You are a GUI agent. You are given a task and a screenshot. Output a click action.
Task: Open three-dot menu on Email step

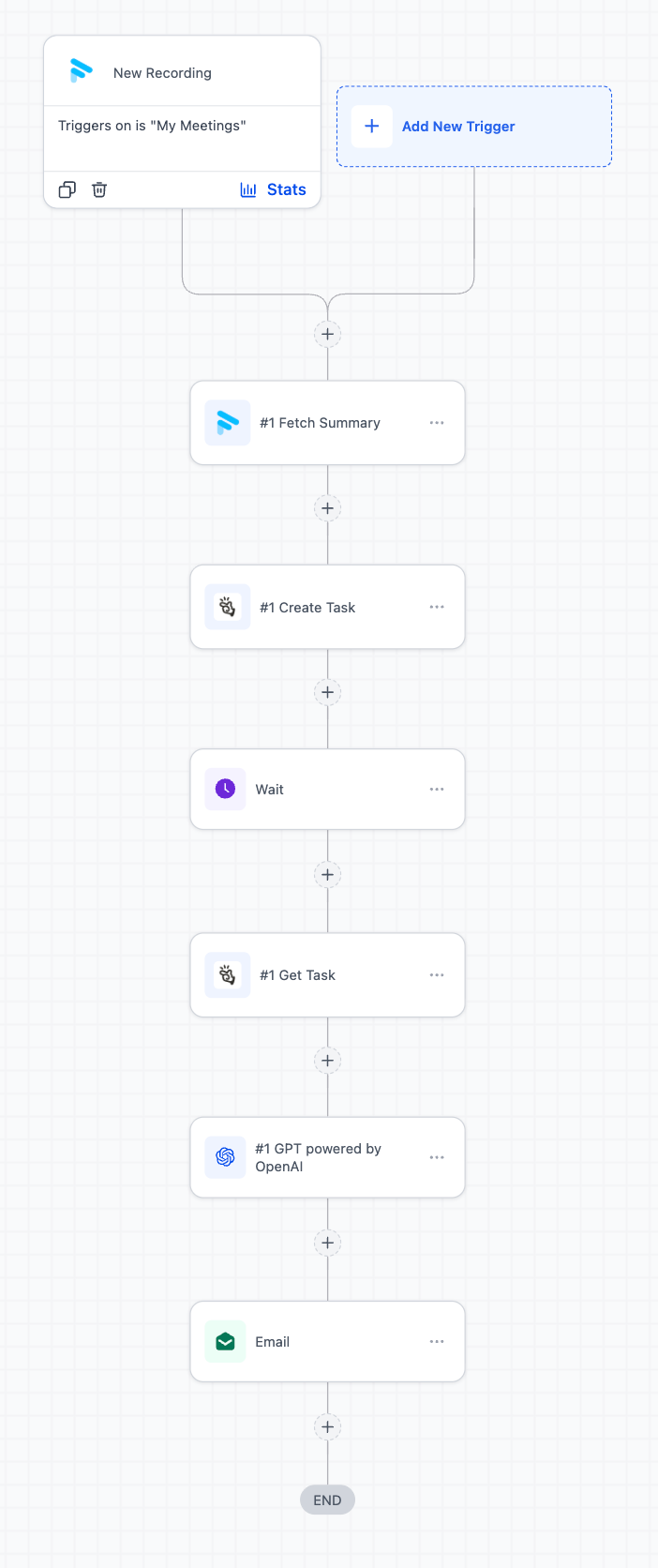click(437, 1341)
